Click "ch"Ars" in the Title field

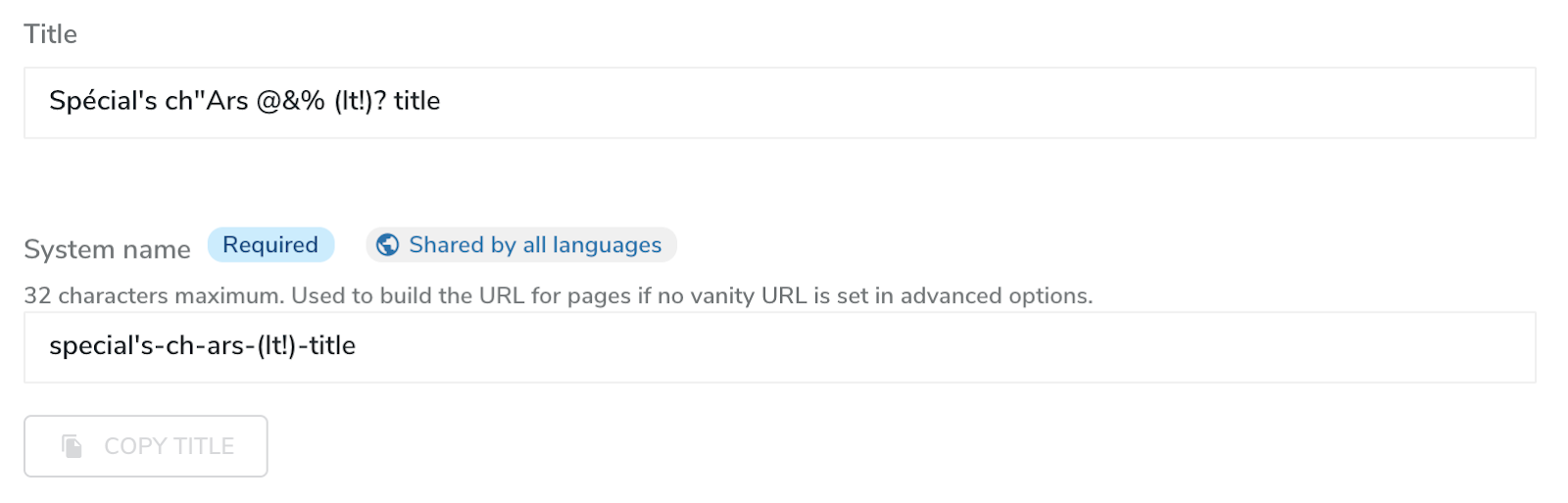(x=206, y=101)
